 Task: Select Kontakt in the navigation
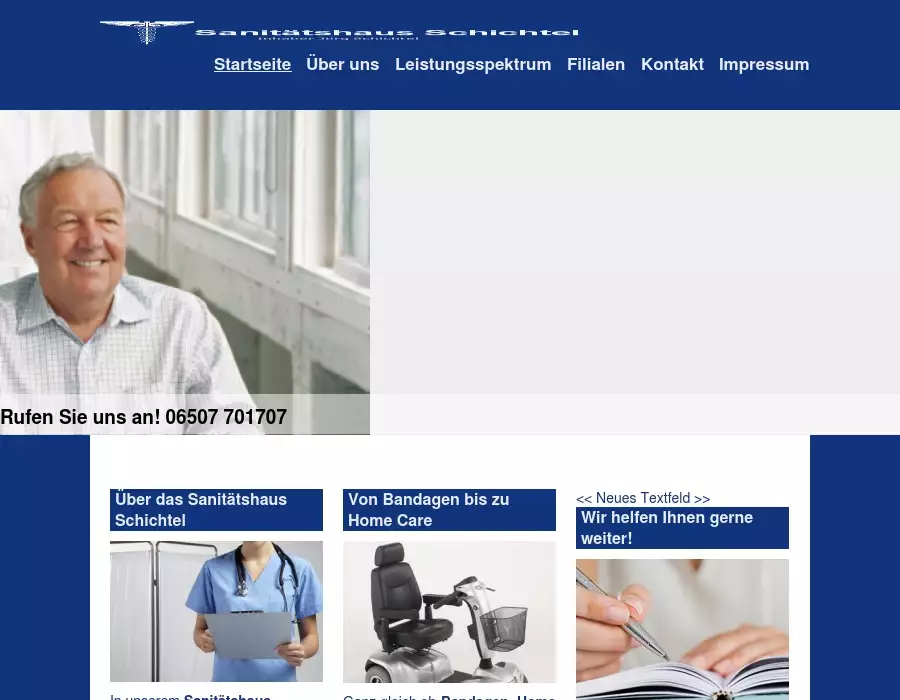[x=672, y=65]
